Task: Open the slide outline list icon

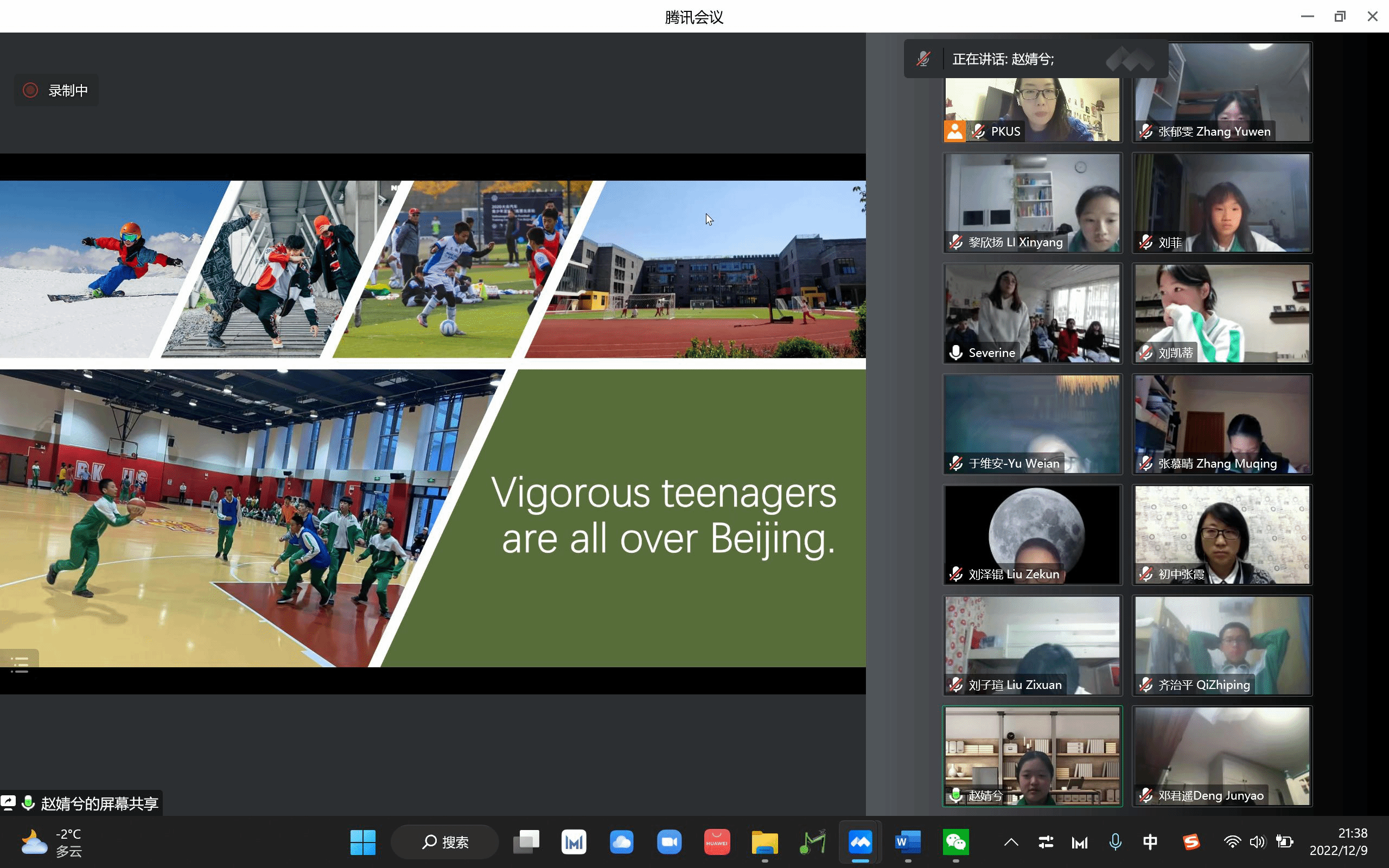Action: pos(20,663)
